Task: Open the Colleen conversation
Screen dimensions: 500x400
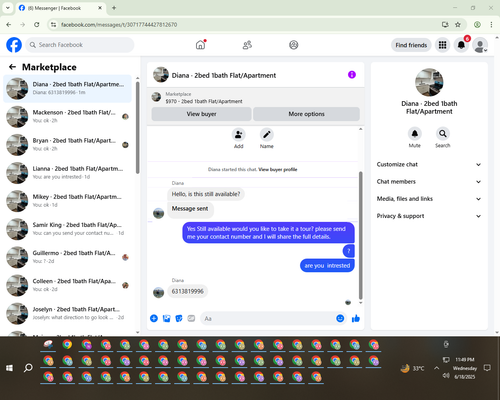Action: coord(67,285)
